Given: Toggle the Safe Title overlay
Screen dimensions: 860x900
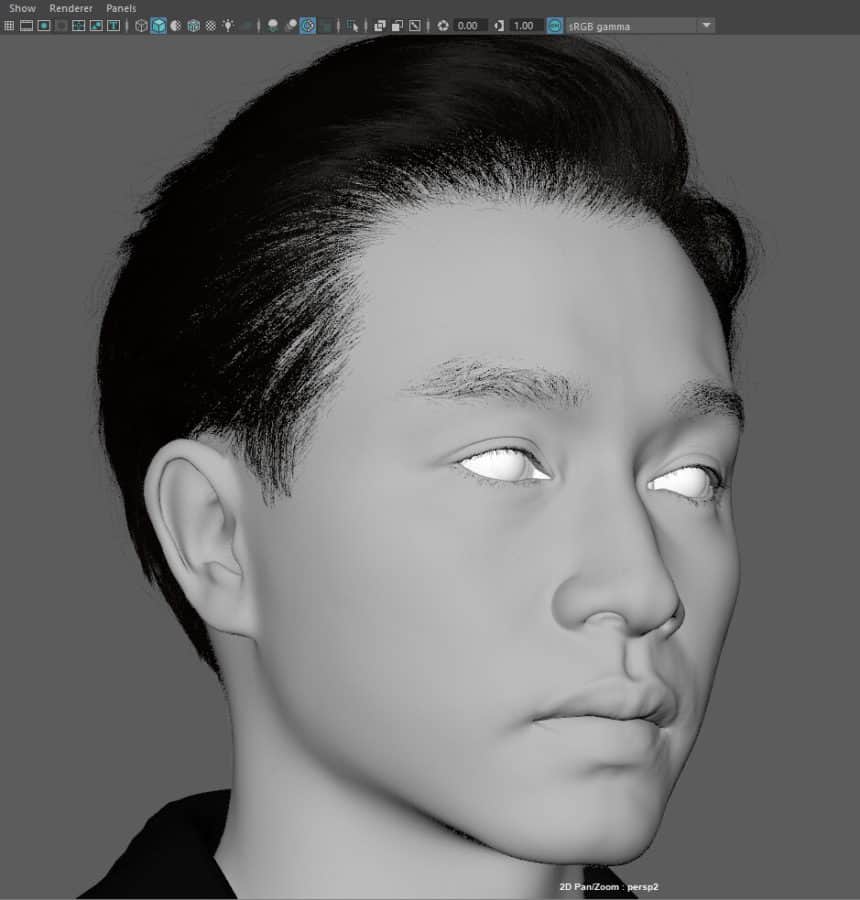Looking at the screenshot, I should coord(113,26).
